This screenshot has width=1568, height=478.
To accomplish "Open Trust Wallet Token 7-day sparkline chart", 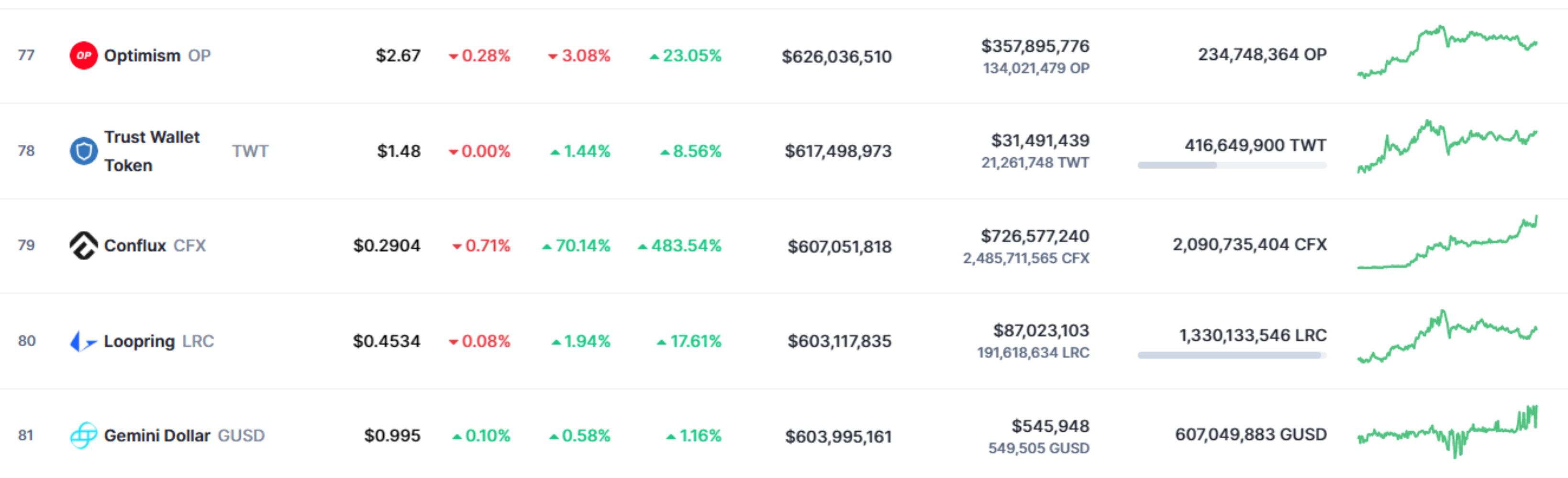I will click(1447, 147).
